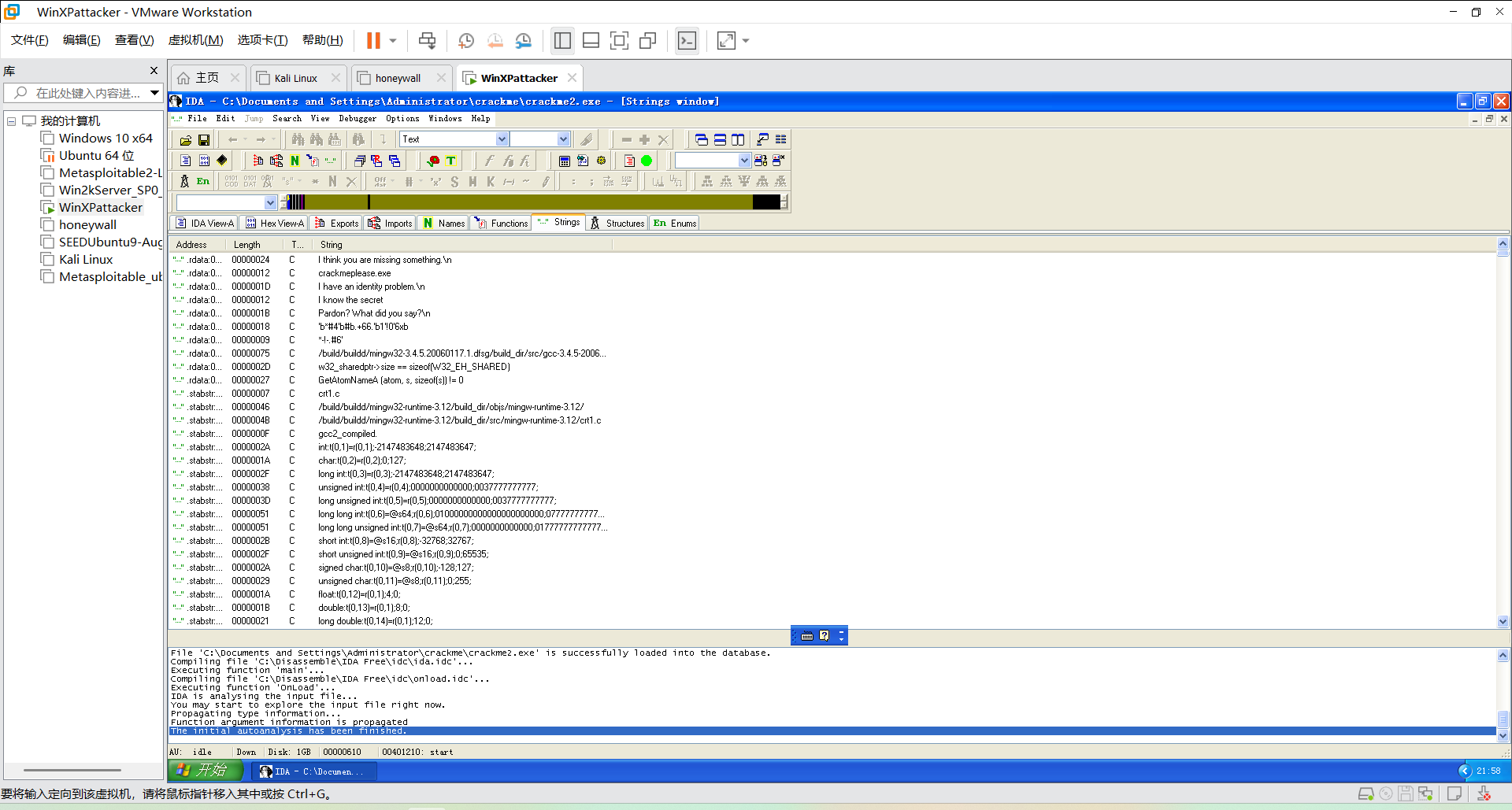Expand the navigator address dropdown
Viewport: 1512px width, 810px height.
(x=270, y=202)
